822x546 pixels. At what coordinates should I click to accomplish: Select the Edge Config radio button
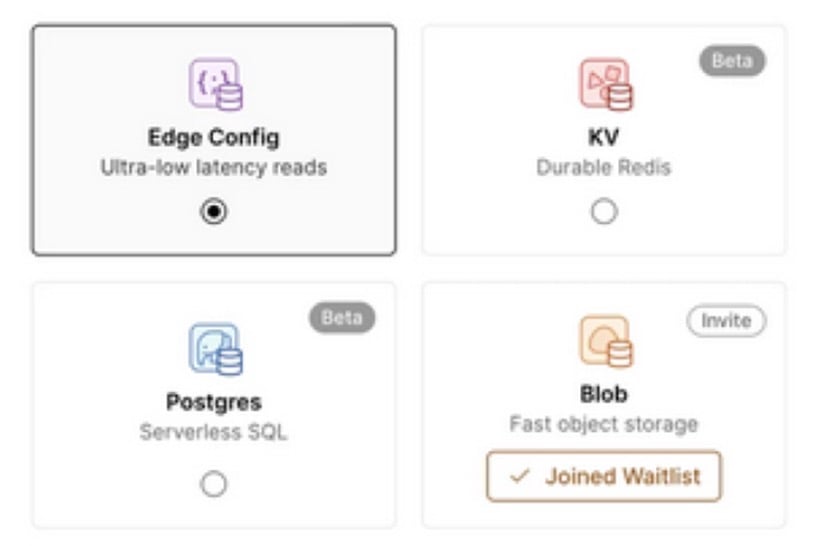pyautogui.click(x=214, y=212)
